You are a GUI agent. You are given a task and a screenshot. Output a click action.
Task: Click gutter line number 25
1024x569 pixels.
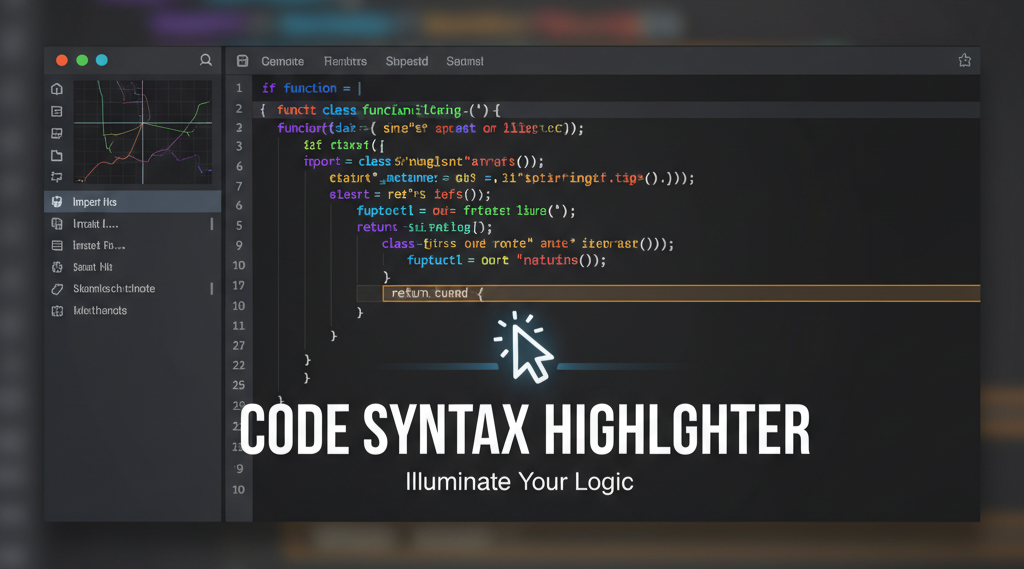238,385
